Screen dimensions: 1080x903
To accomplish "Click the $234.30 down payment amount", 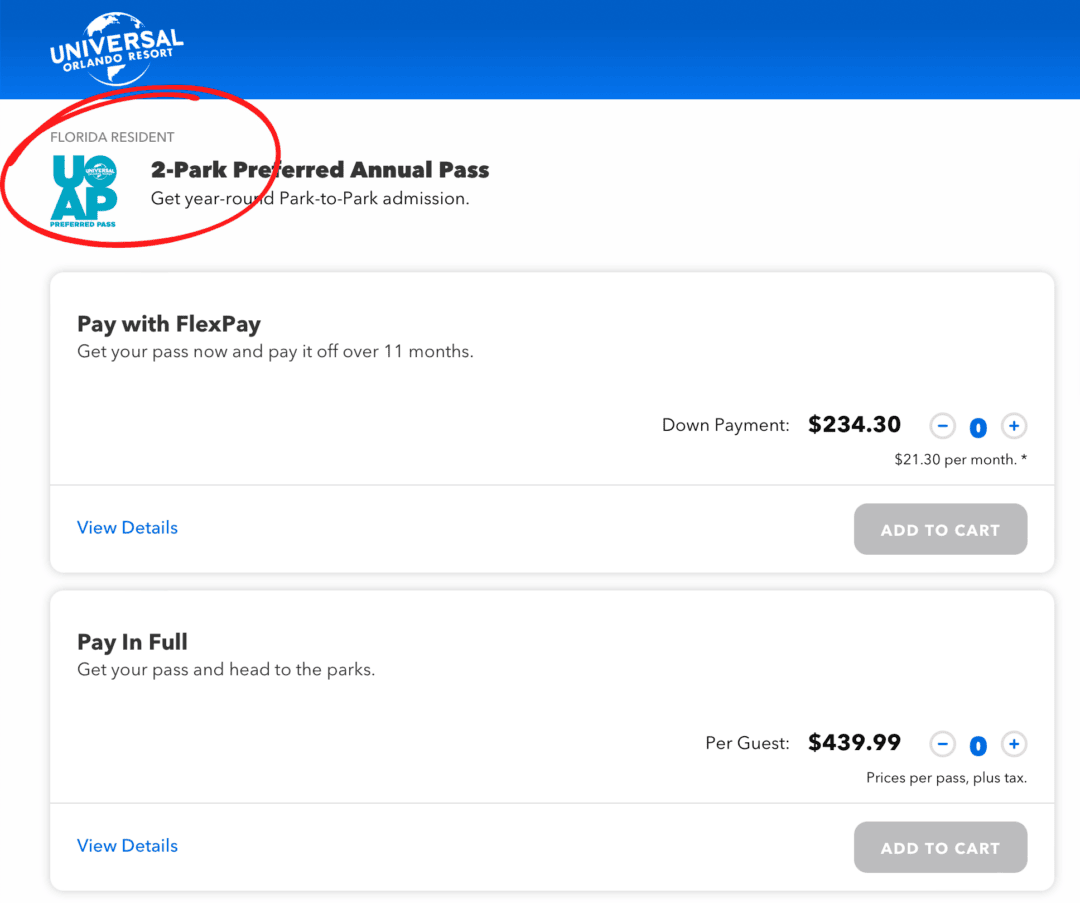I will (x=854, y=424).
